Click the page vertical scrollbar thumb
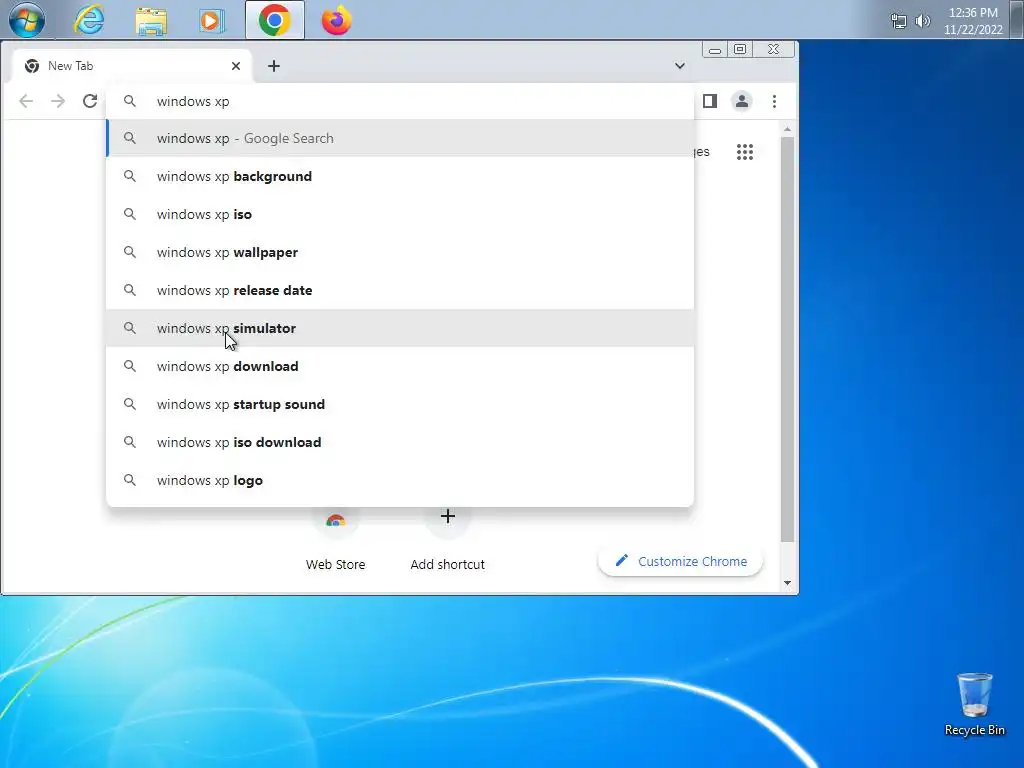This screenshot has height=768, width=1024. [x=787, y=339]
